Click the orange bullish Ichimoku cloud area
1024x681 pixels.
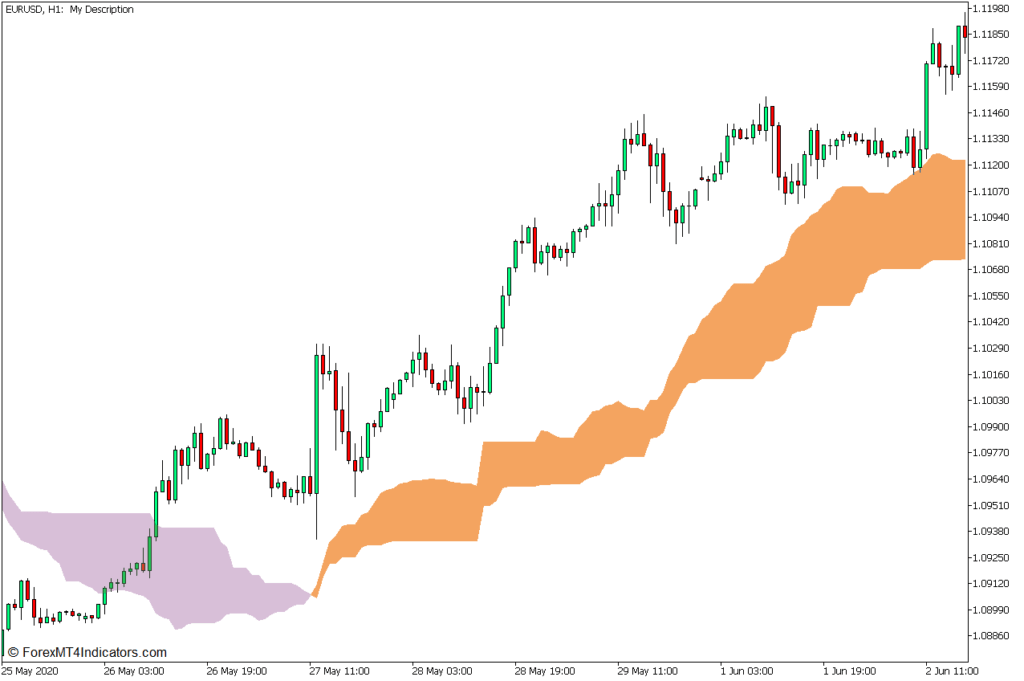(720, 330)
